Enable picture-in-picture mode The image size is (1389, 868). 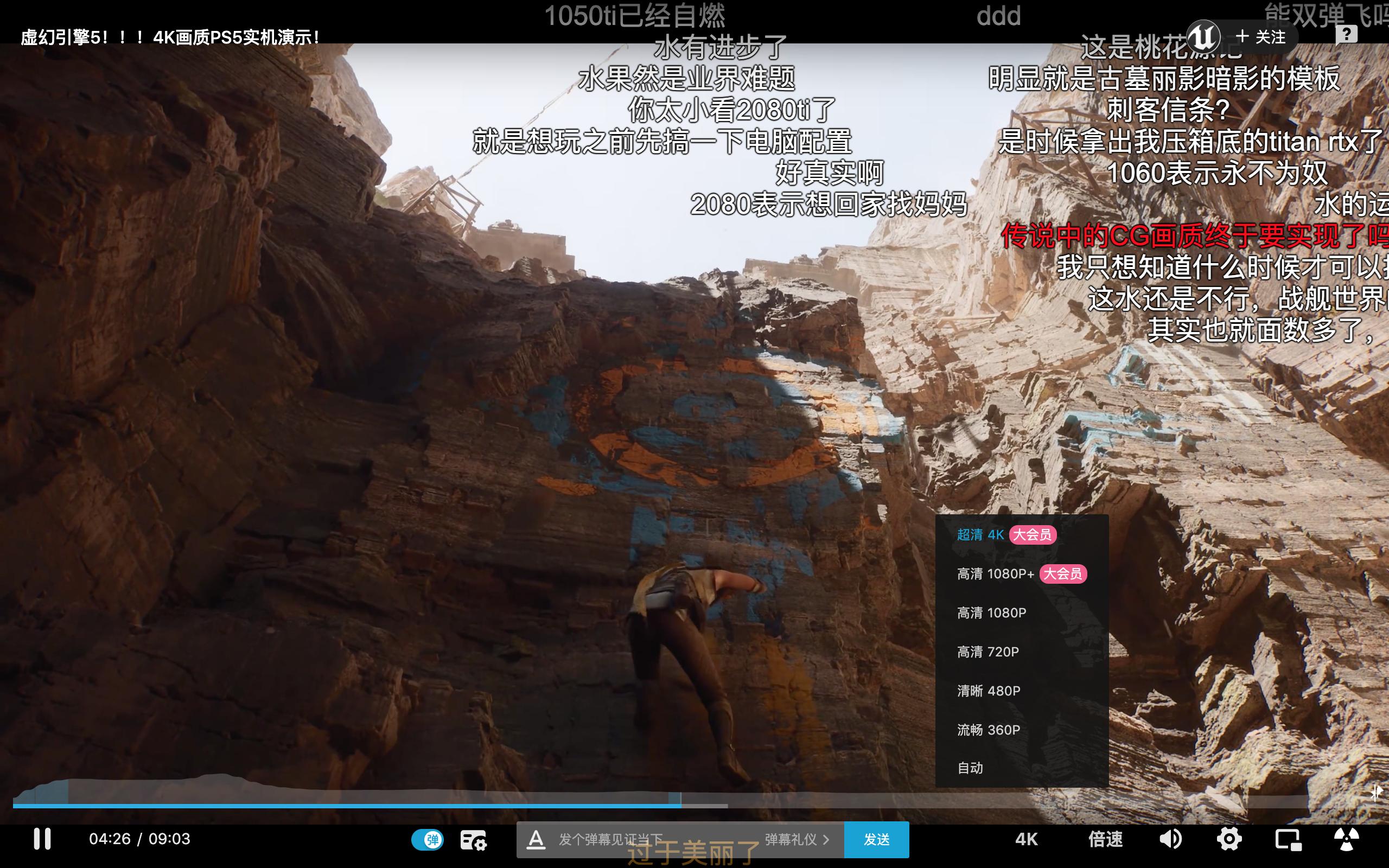1288,839
